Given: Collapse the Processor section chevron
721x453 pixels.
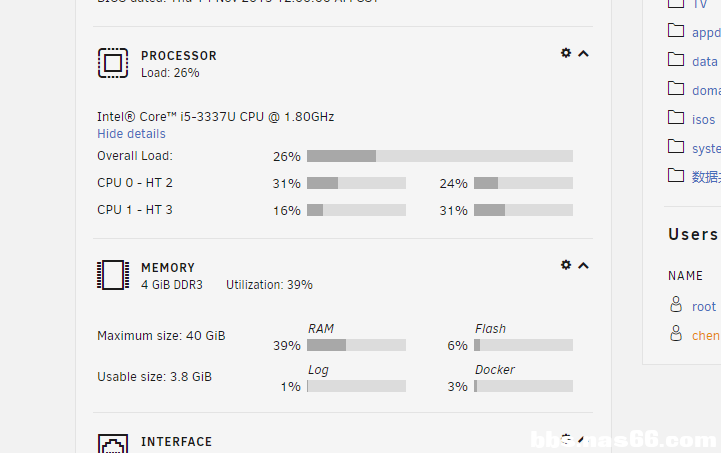Looking at the screenshot, I should click(x=584, y=54).
